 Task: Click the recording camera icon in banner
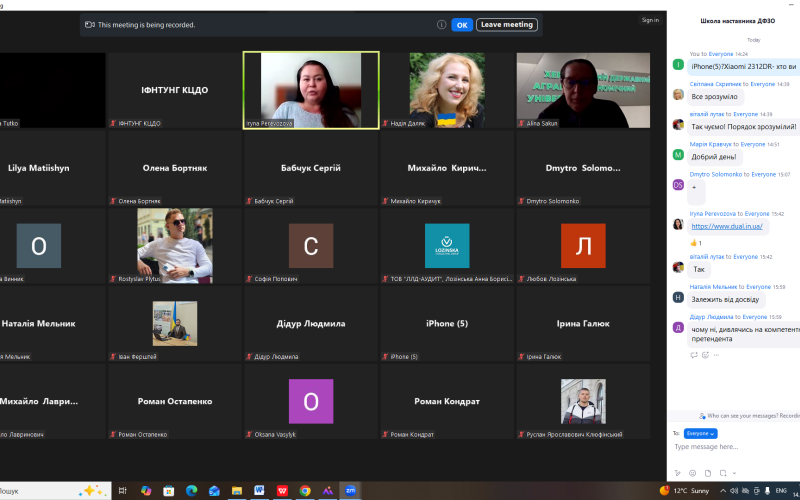(x=90, y=24)
